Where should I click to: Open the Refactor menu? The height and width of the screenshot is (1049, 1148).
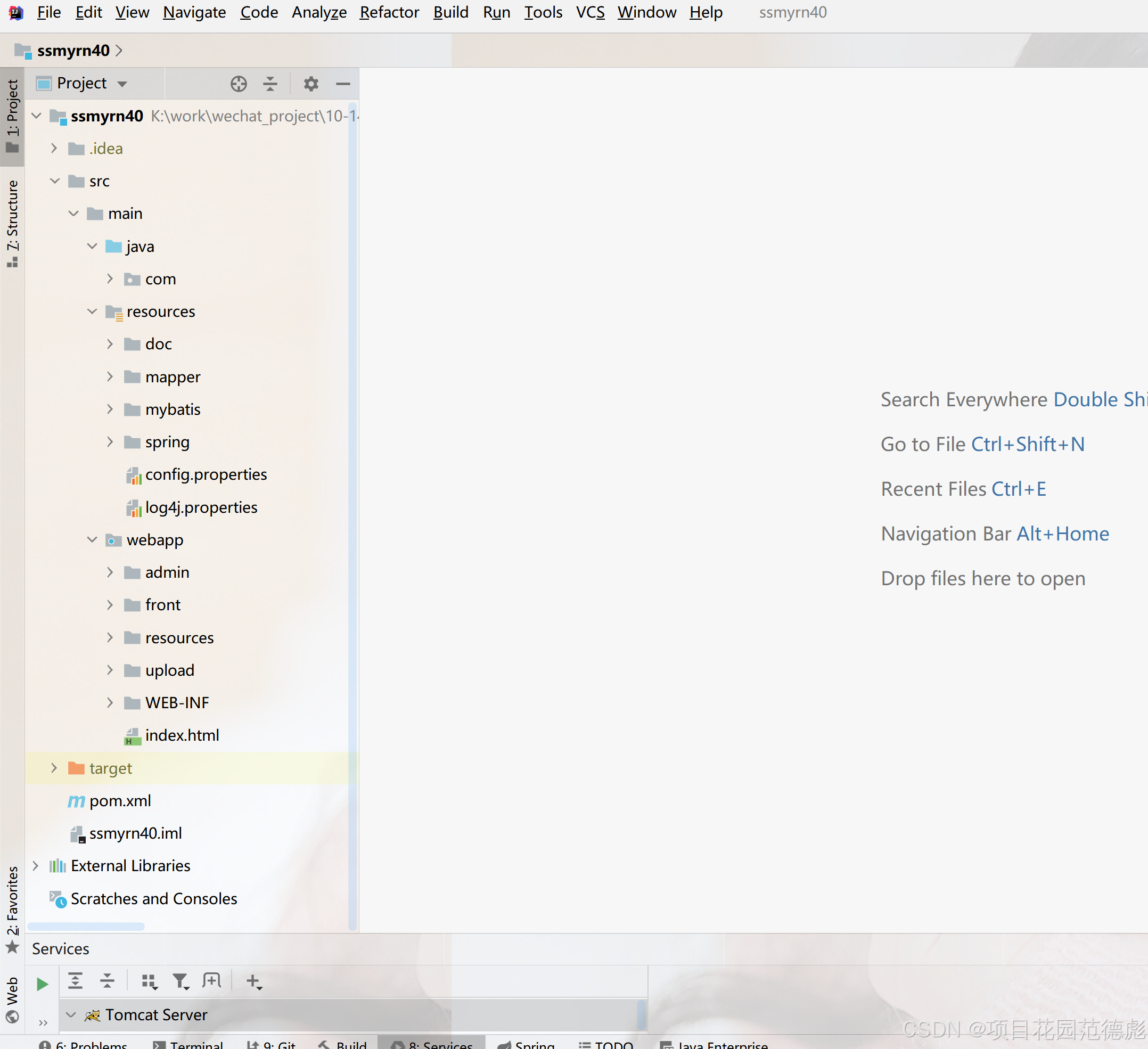click(x=389, y=12)
